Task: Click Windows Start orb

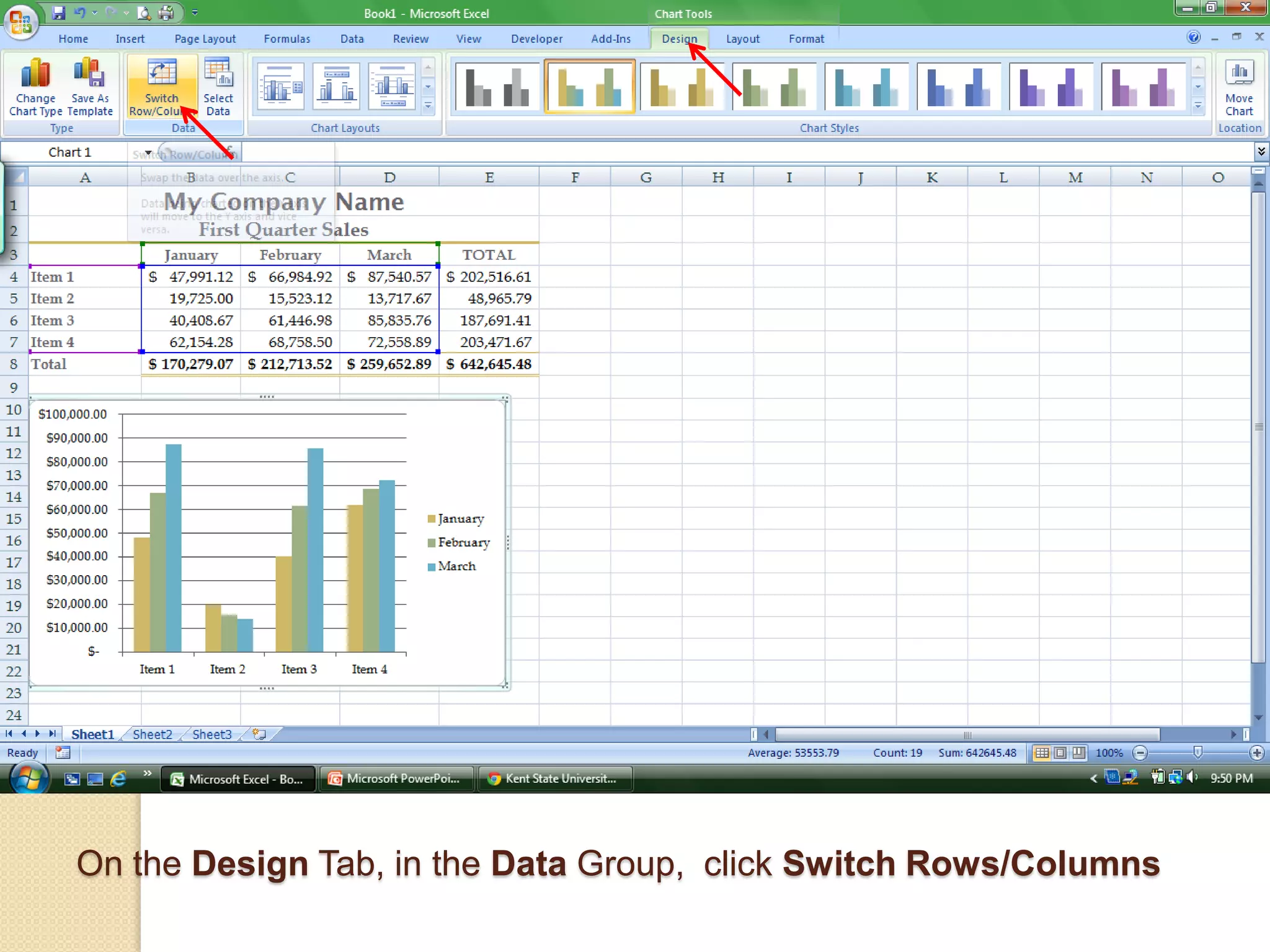Action: [29, 778]
